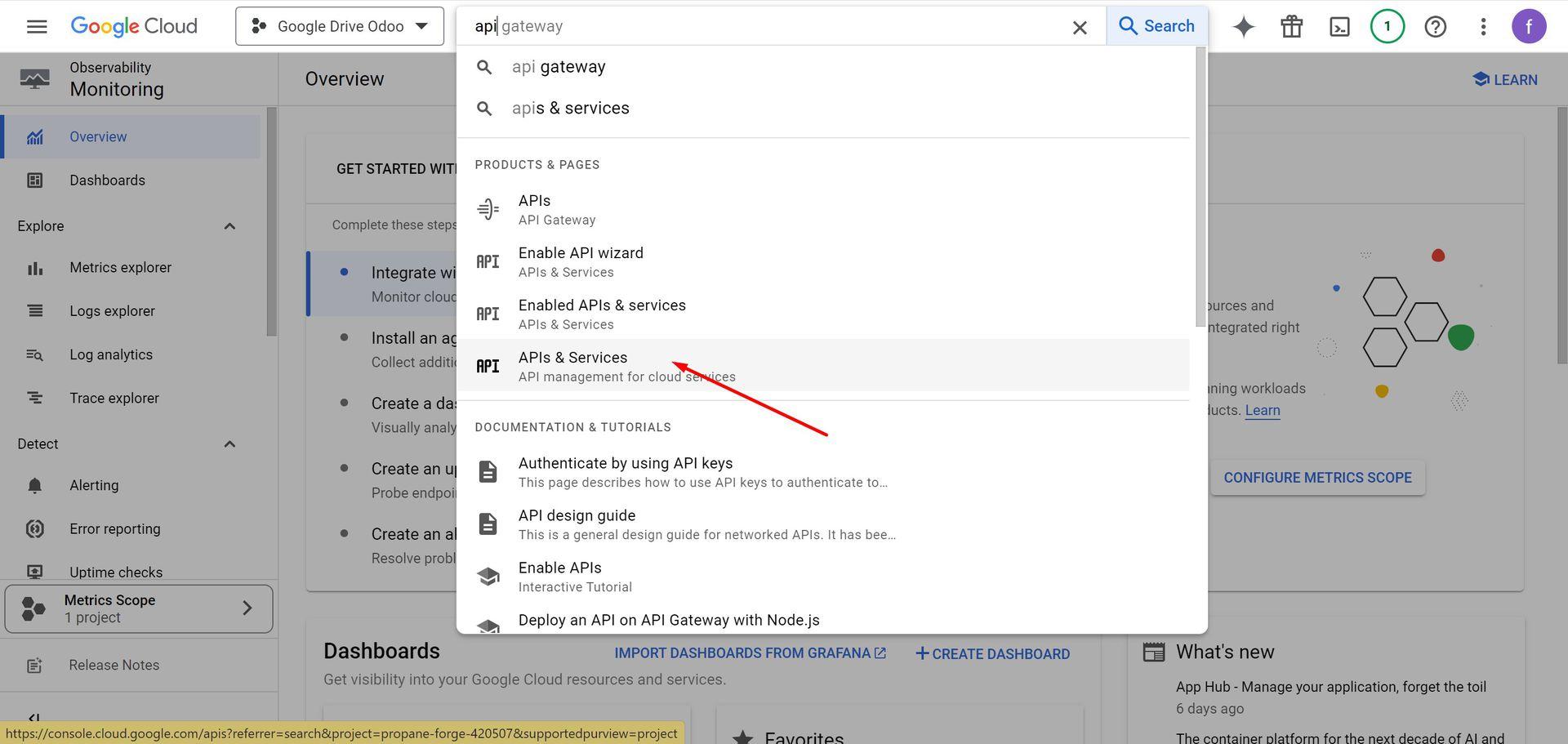Click the tutorial cap icon beside Enable APIs
Image resolution: width=1568 pixels, height=744 pixels.
488,577
